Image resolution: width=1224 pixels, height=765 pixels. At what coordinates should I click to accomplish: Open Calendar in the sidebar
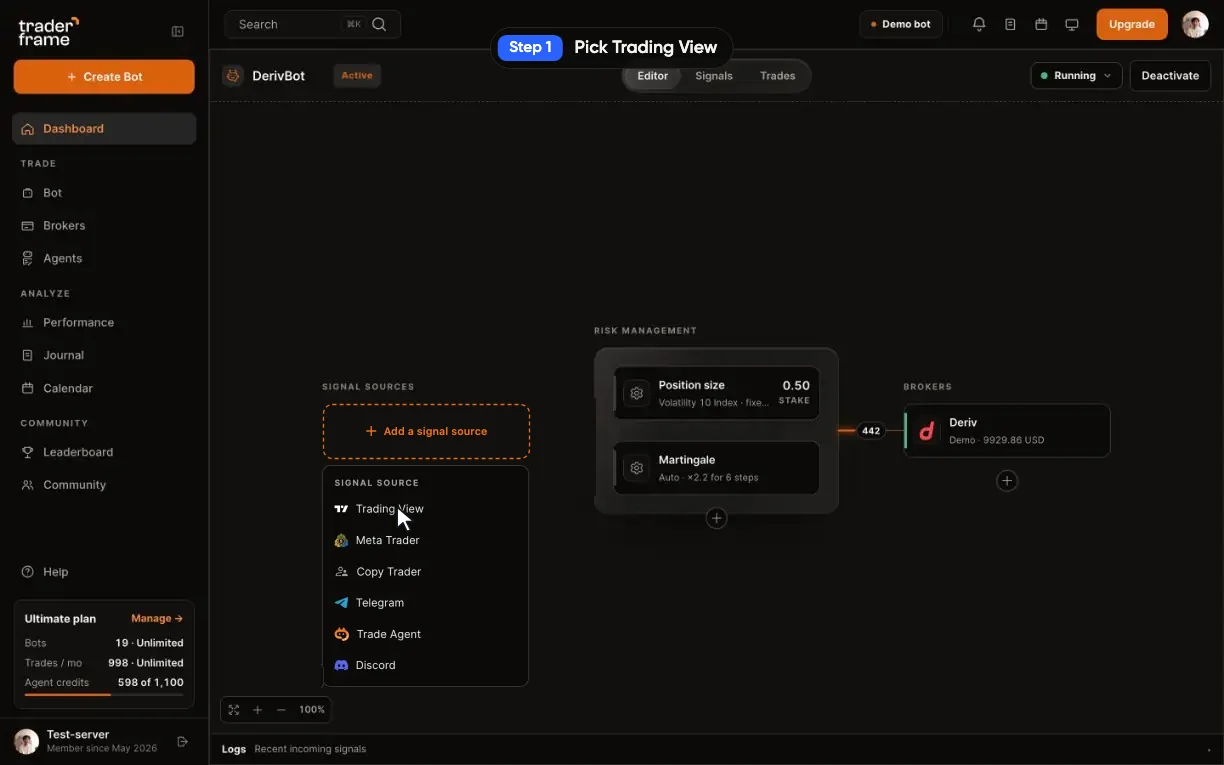pyautogui.click(x=104, y=388)
